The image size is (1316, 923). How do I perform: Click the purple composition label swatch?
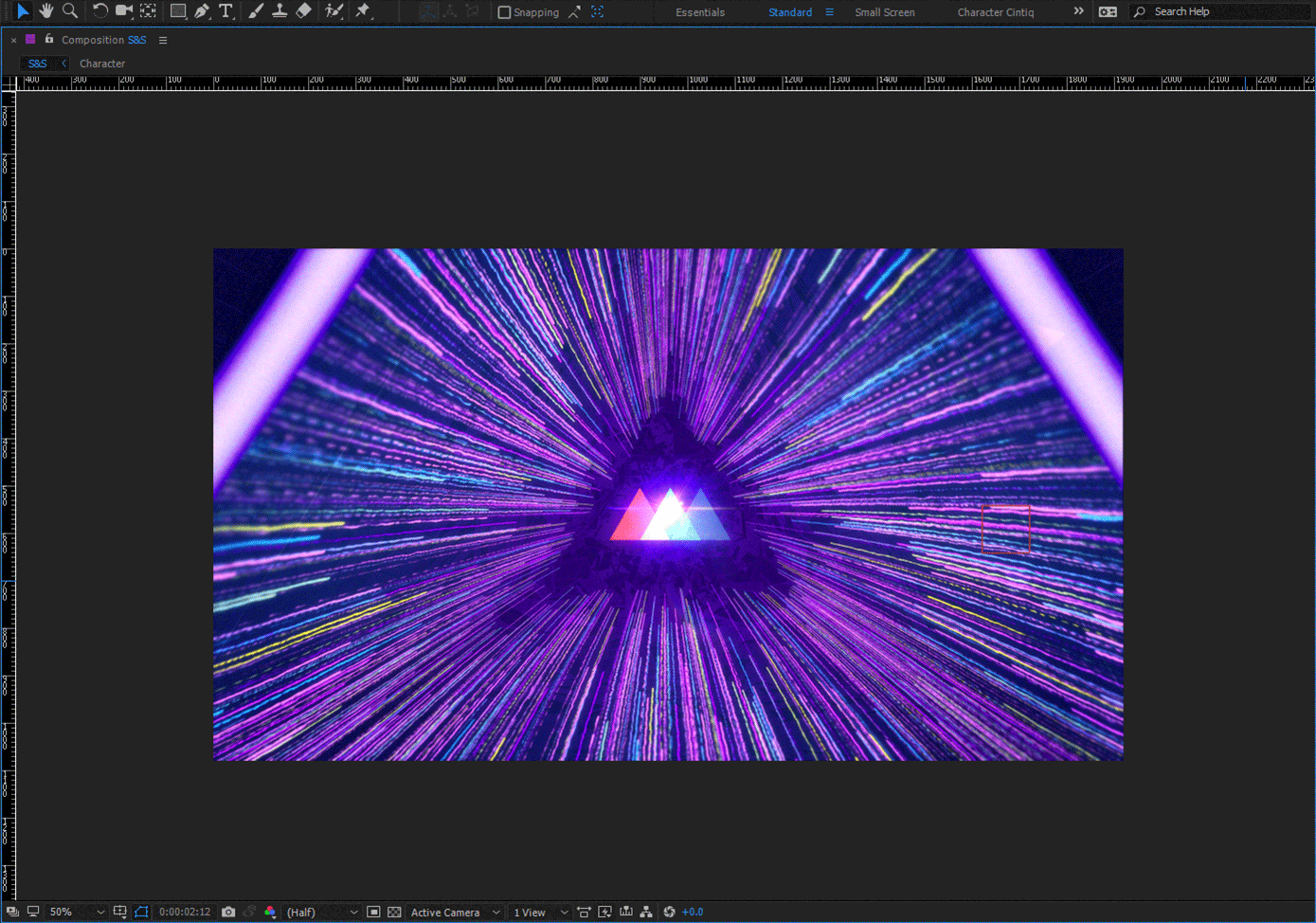coord(30,39)
